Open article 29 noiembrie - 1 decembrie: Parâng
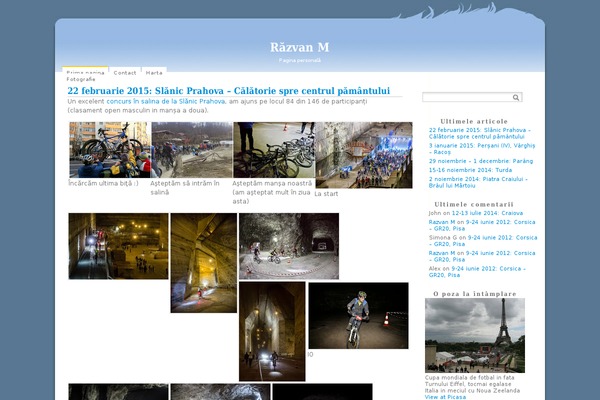Viewport: 600px width, 400px height. pyautogui.click(x=481, y=161)
